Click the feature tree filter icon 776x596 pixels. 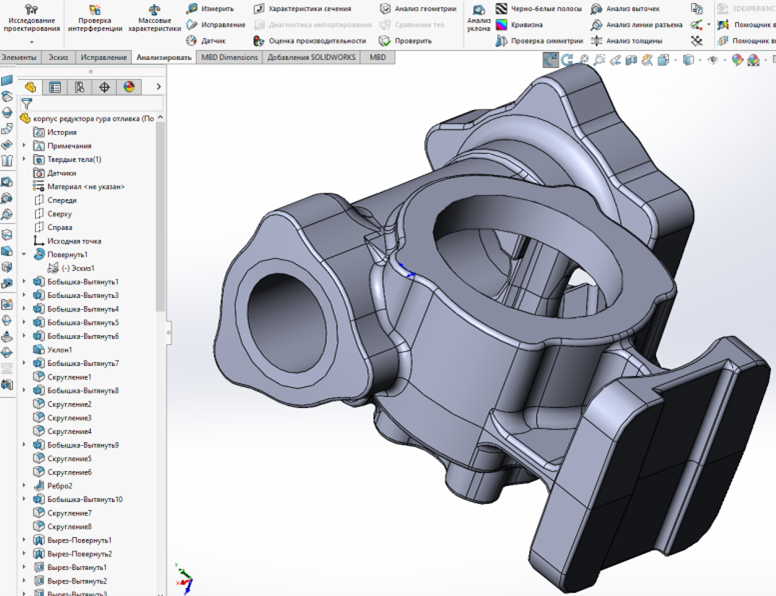(x=27, y=103)
